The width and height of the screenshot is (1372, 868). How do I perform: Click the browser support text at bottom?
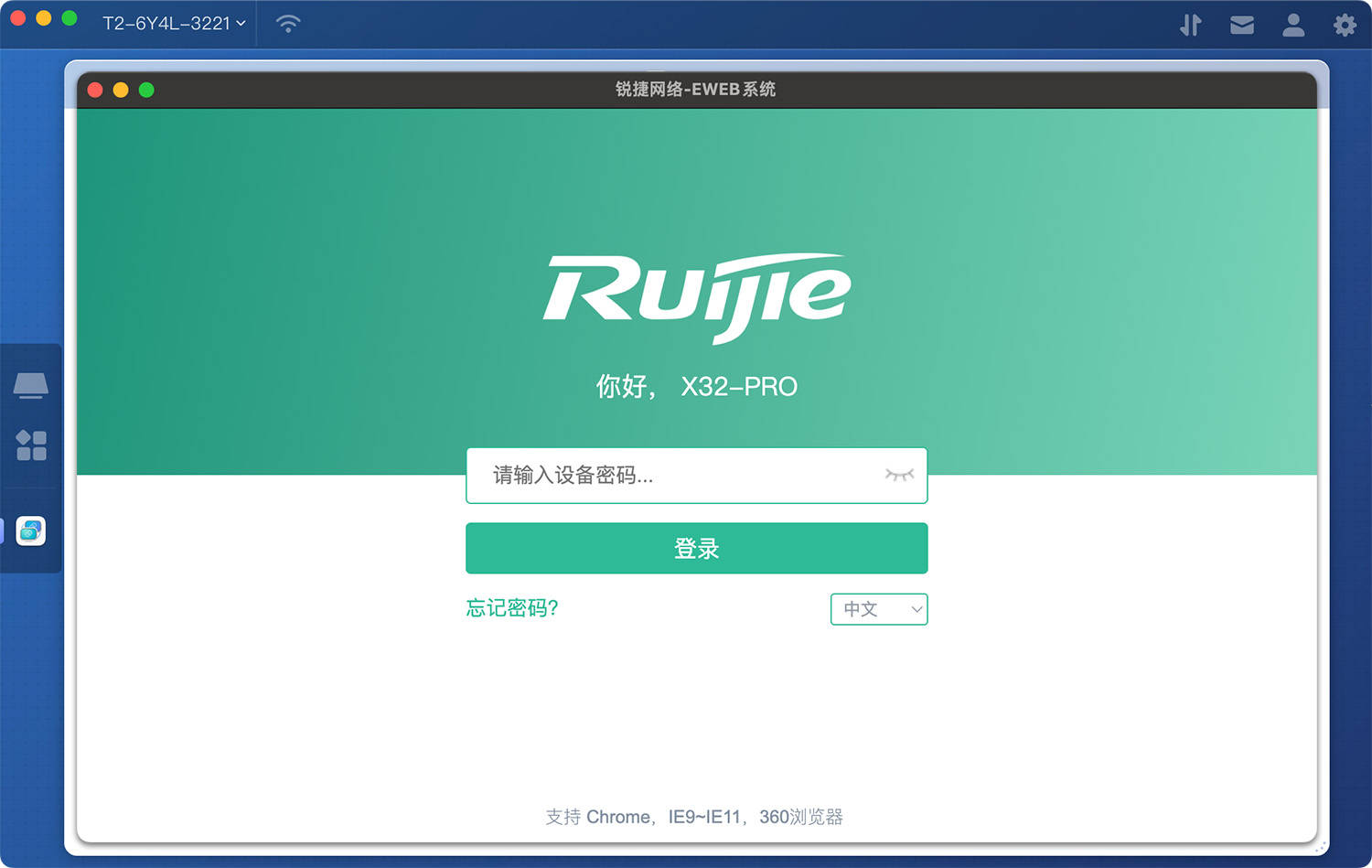pos(694,817)
